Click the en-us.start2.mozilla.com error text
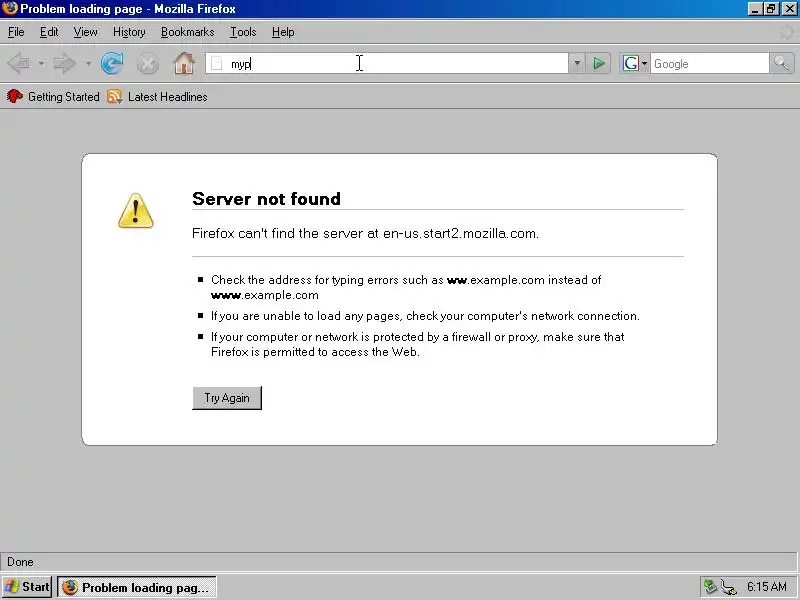 pos(459,234)
